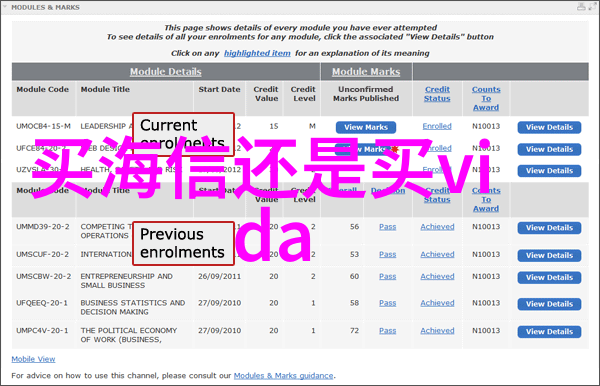Click the title 'The Political Economy of Work'

pyautogui.click(x=129, y=335)
